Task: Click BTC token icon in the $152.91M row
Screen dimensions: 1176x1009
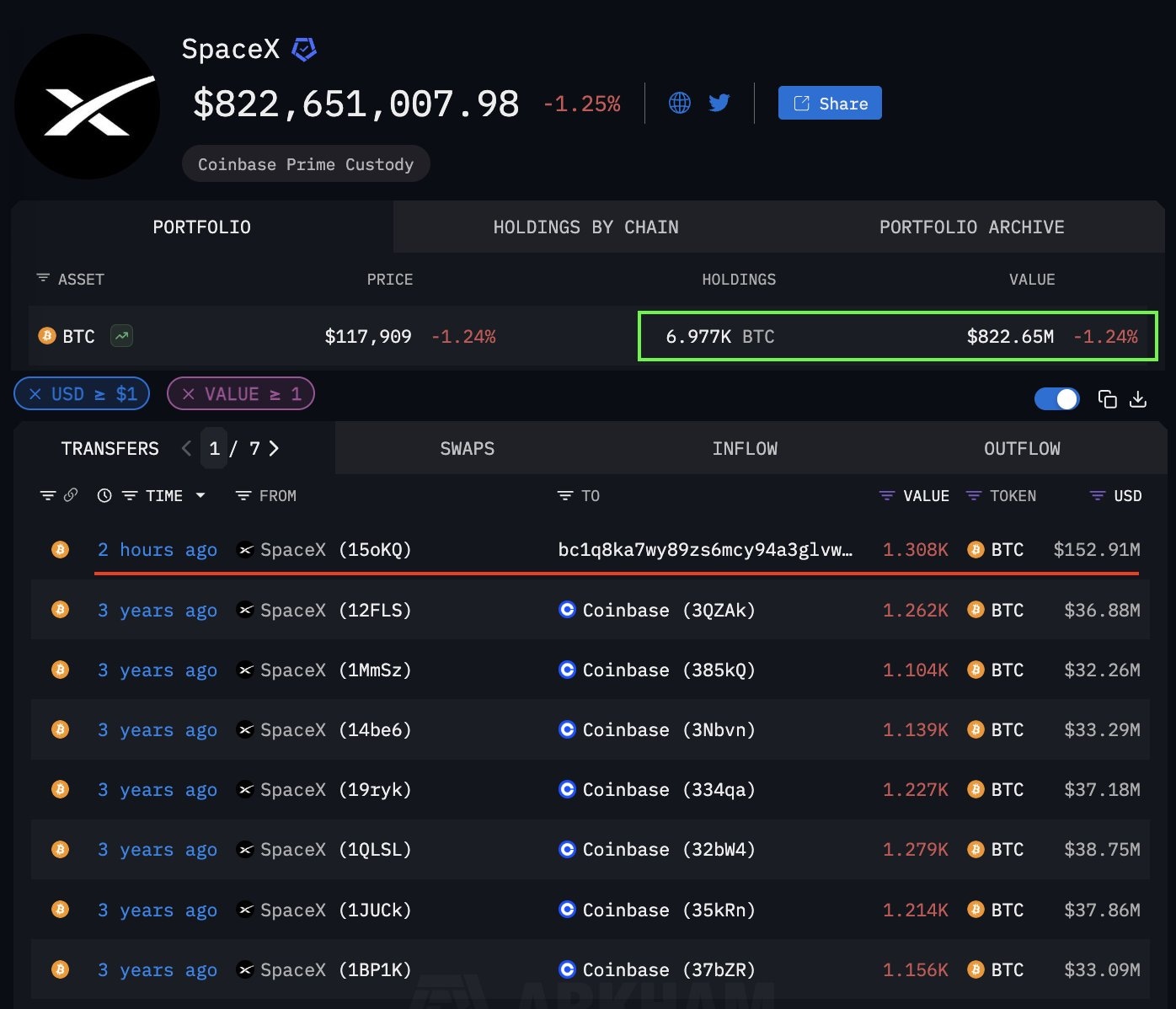Action: 976,550
